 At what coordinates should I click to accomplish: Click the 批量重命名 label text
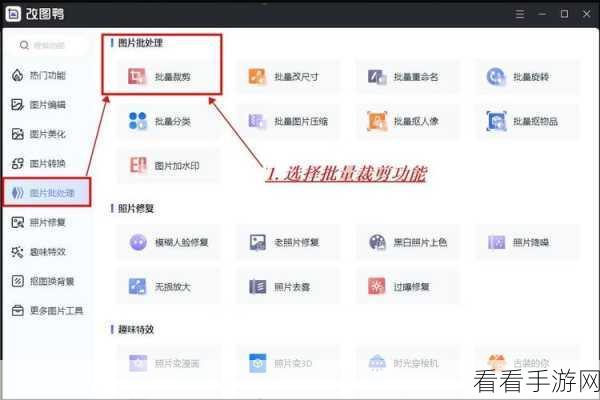[x=416, y=77]
